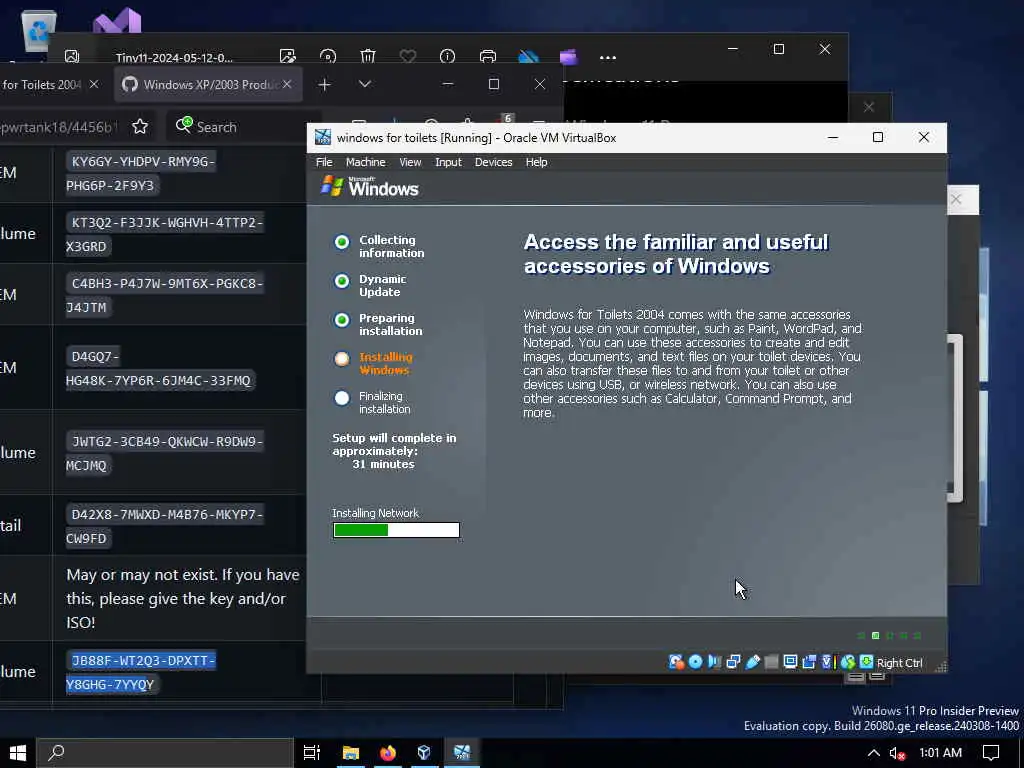
Task: Click the edit image icon in Photos
Action: (x=287, y=57)
